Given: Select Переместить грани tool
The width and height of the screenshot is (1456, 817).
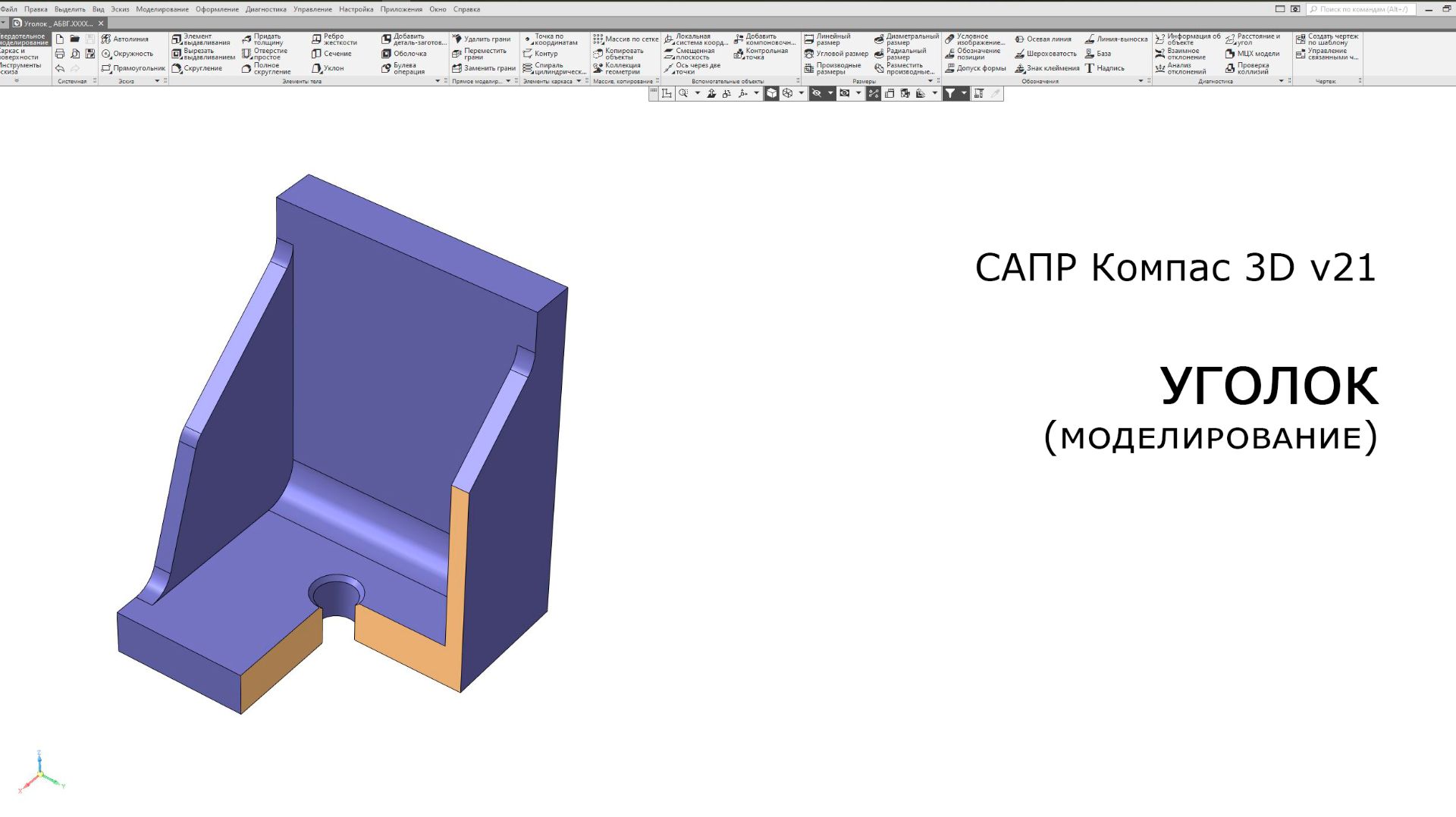Looking at the screenshot, I should tap(479, 54).
